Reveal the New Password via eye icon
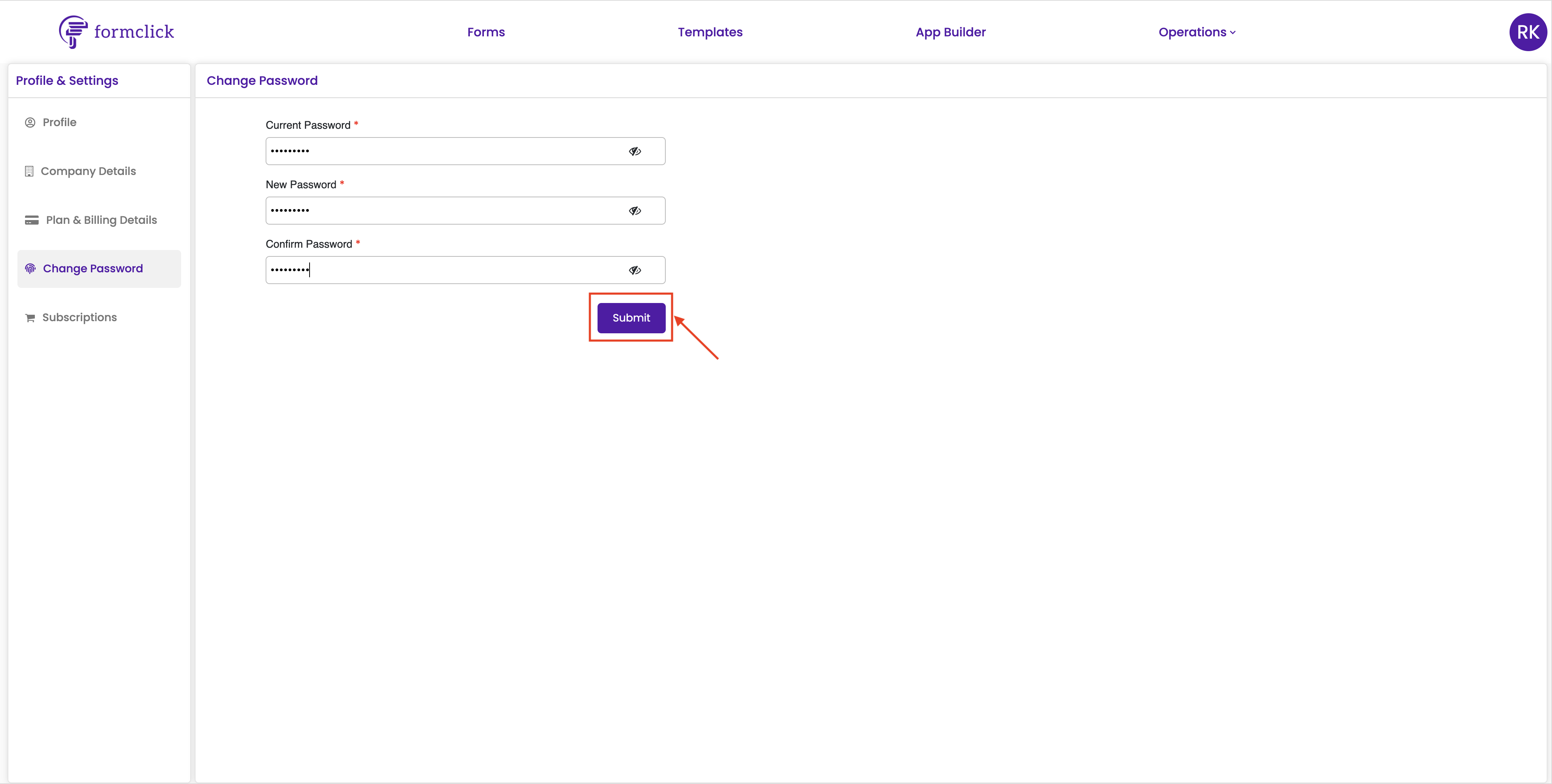Viewport: 1552px width, 784px height. [635, 211]
